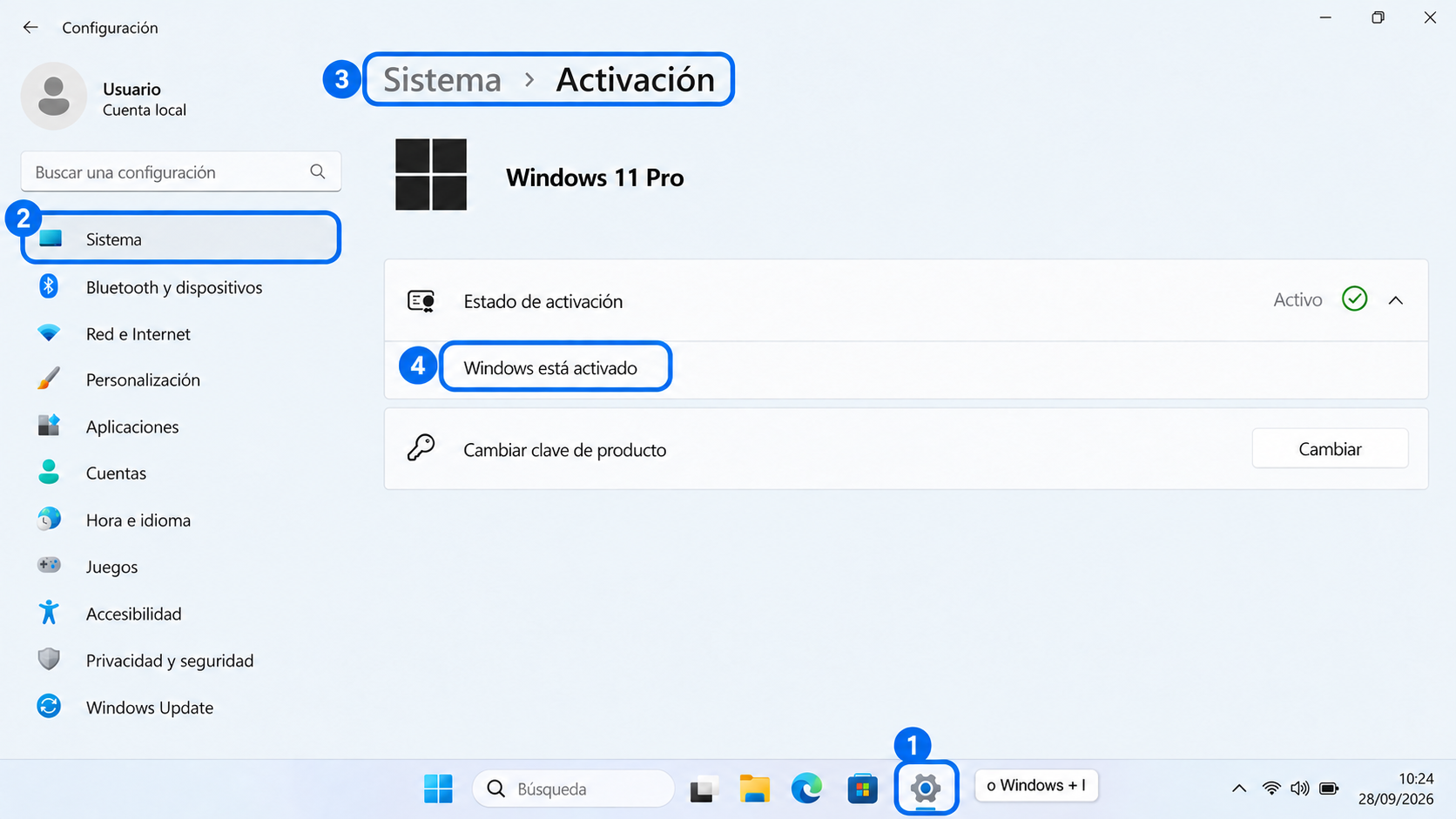The height and width of the screenshot is (819, 1456).
Task: Click the taskbar clock and date
Action: (1395, 789)
